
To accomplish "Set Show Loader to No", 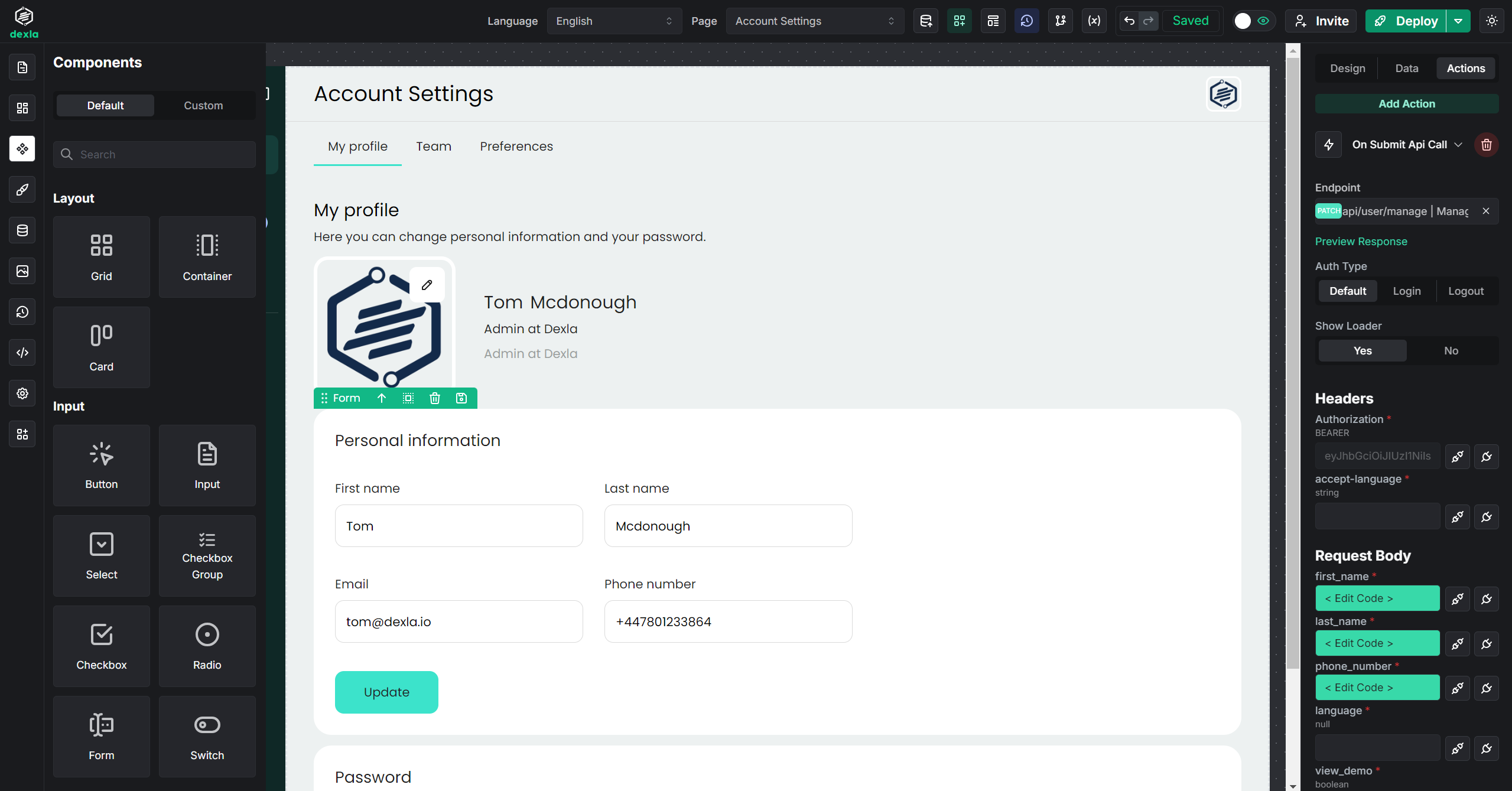I will (1451, 351).
